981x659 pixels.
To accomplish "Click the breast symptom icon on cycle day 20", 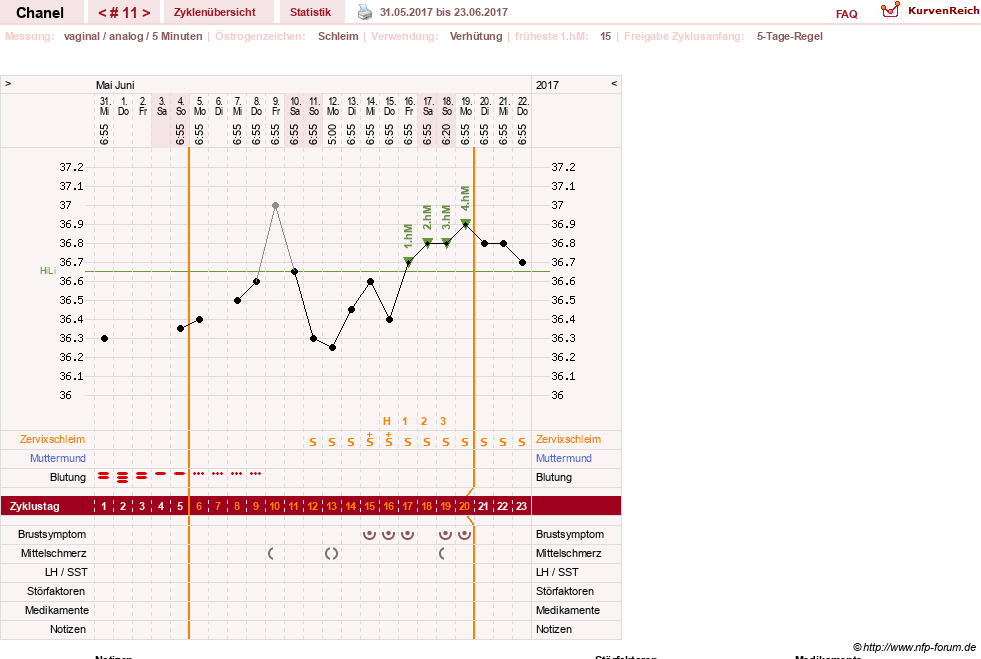I will click(465, 534).
